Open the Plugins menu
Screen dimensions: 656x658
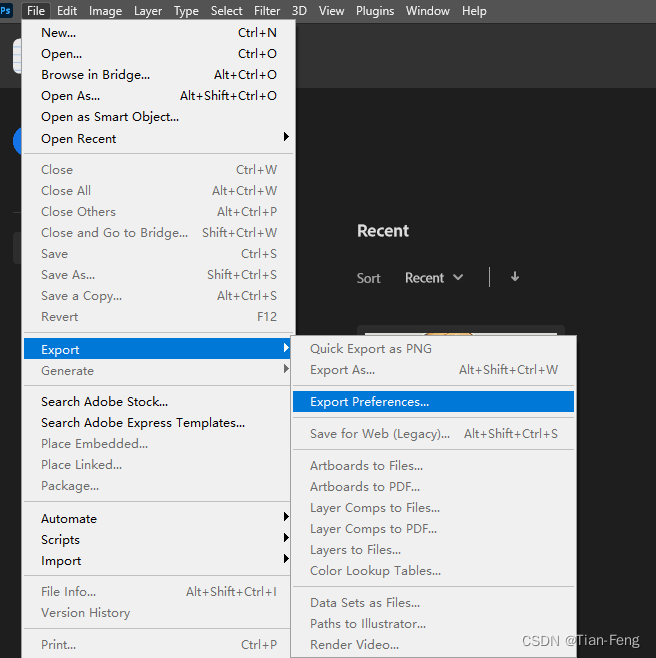pyautogui.click(x=375, y=10)
